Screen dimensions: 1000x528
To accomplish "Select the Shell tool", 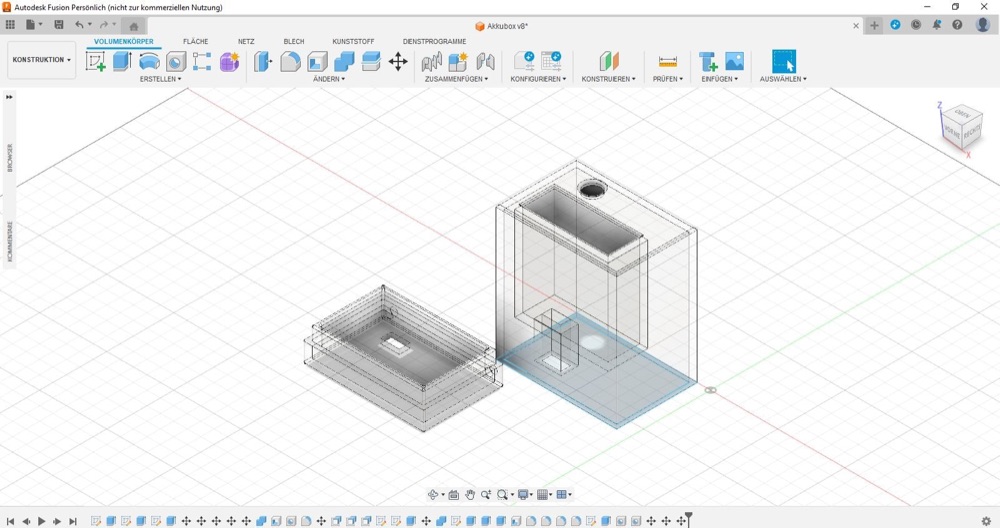I will click(317, 62).
